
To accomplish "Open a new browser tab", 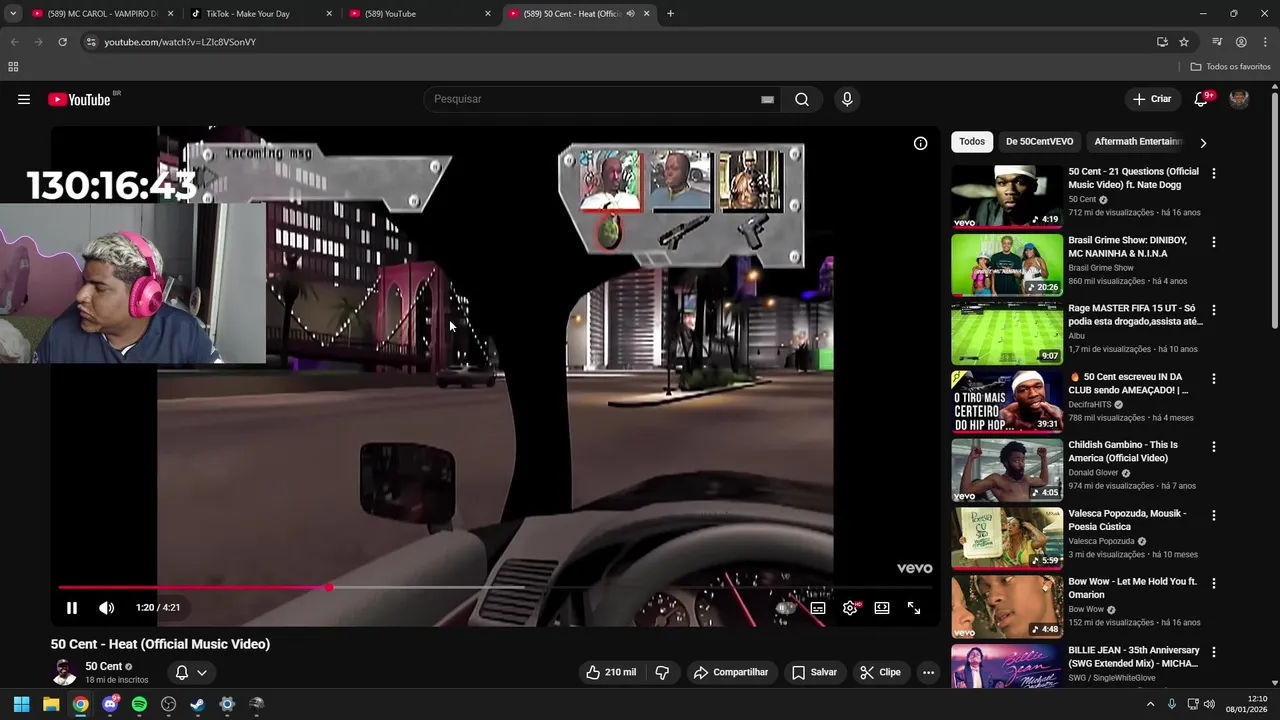I will 670,14.
